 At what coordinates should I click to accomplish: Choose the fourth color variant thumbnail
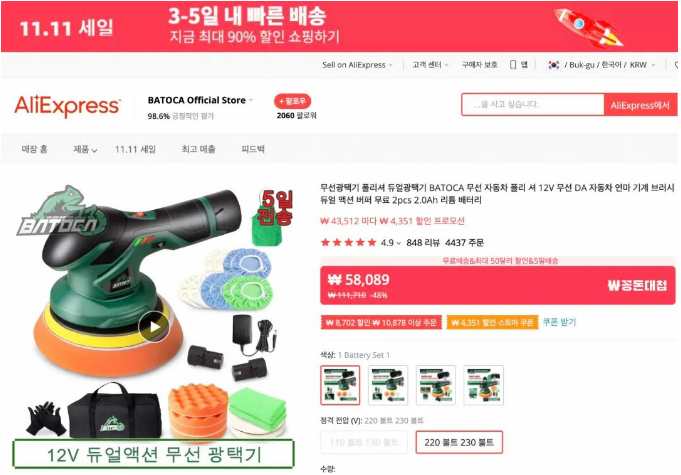[483, 385]
